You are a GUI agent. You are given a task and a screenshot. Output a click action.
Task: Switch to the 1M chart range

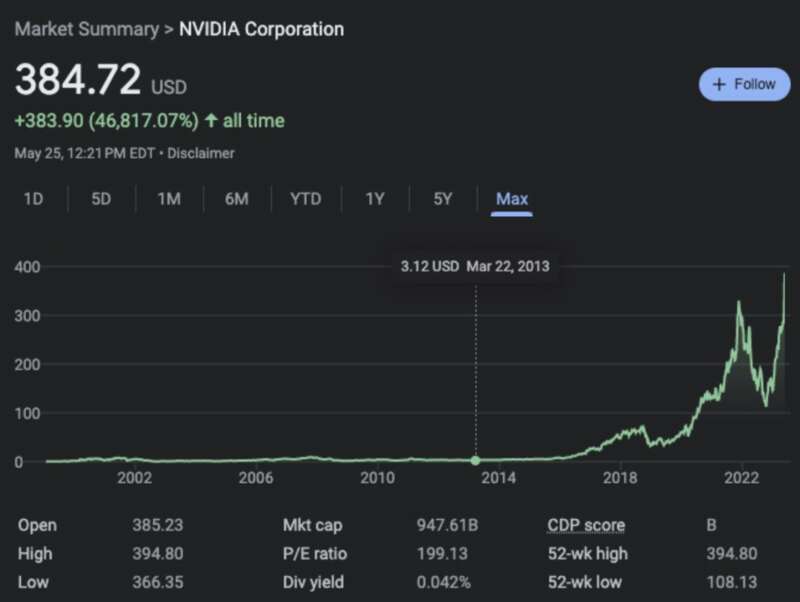point(169,198)
